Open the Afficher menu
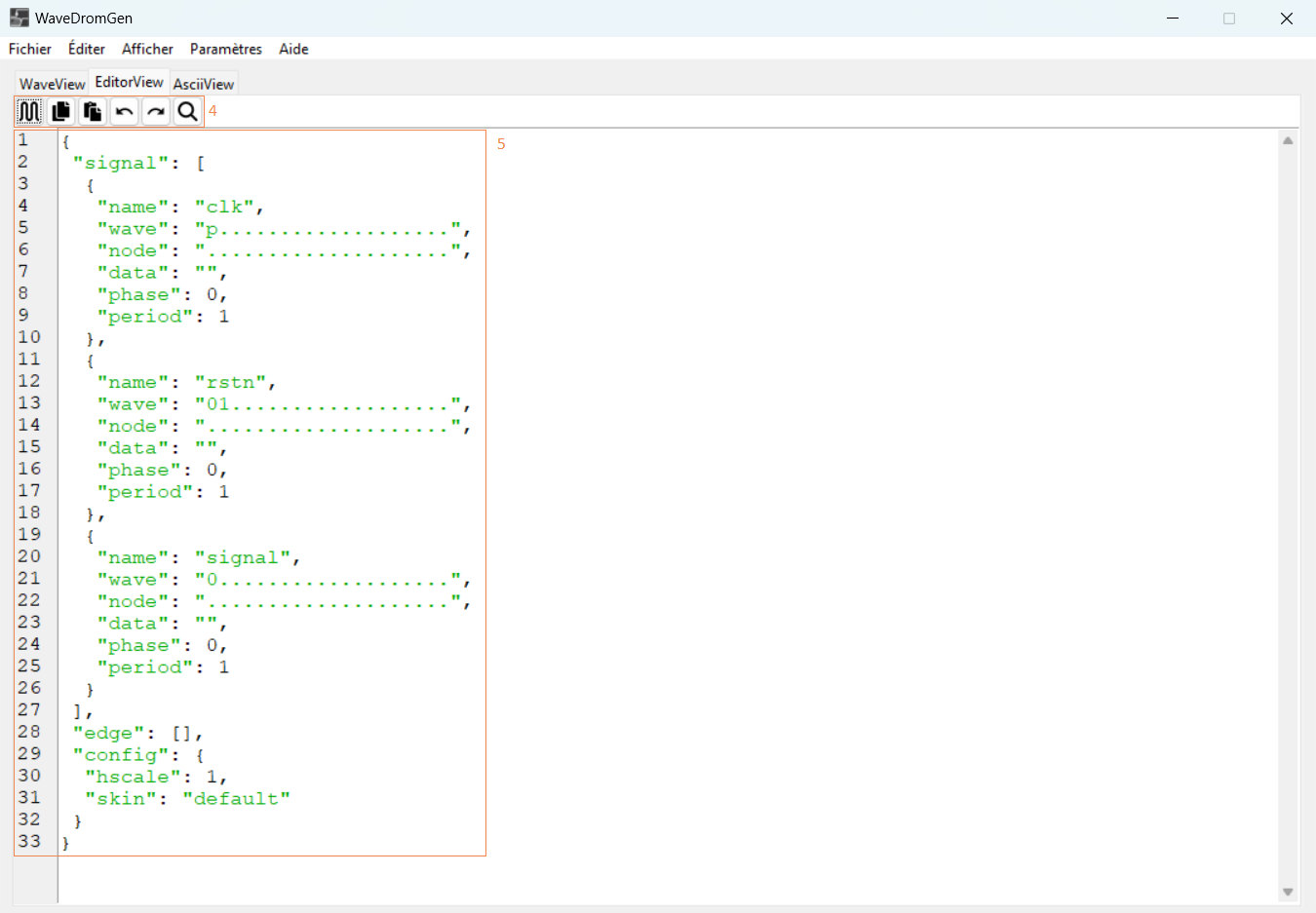 pyautogui.click(x=147, y=49)
